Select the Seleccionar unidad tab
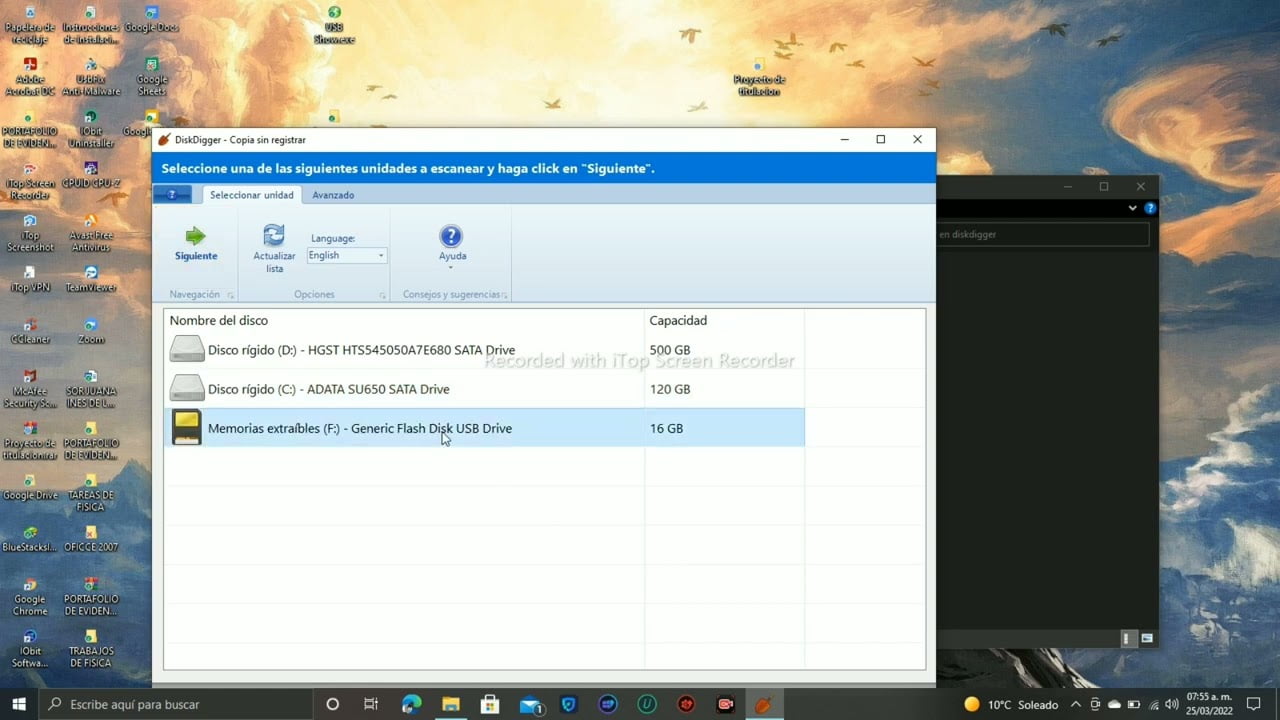The height and width of the screenshot is (720, 1280). tap(252, 195)
